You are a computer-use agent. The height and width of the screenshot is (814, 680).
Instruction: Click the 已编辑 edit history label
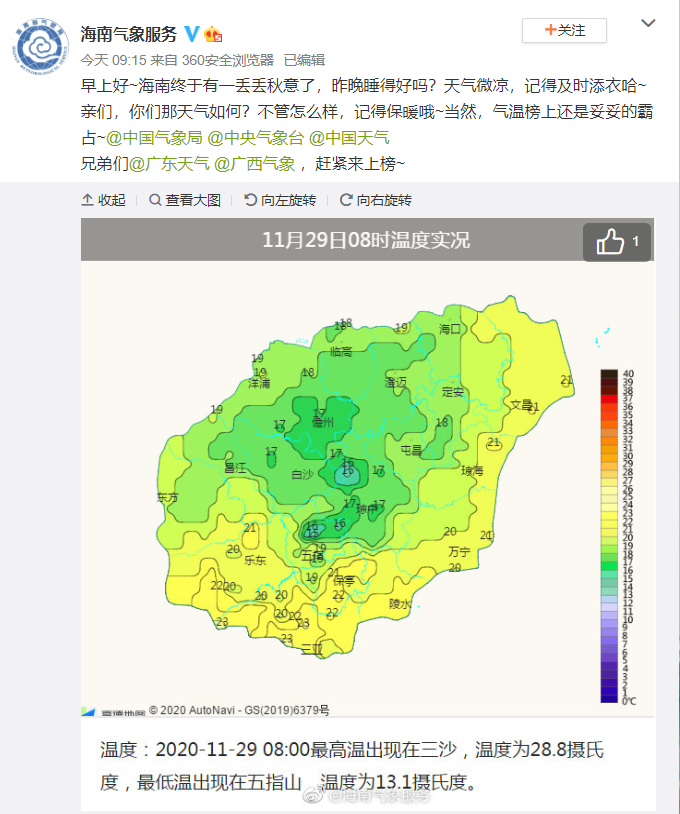click(304, 60)
